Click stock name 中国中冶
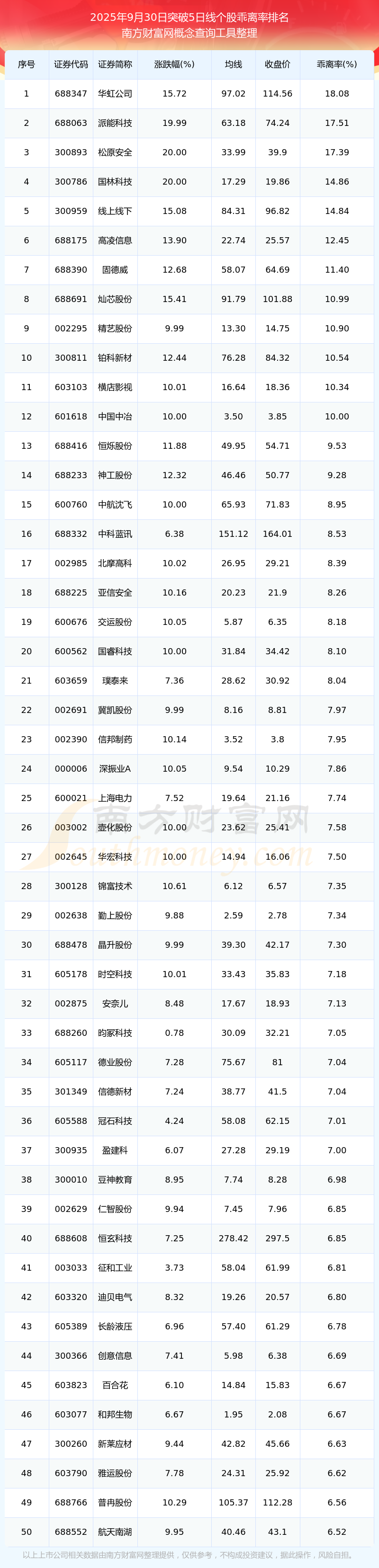Image resolution: width=379 pixels, height=1568 pixels. [115, 416]
